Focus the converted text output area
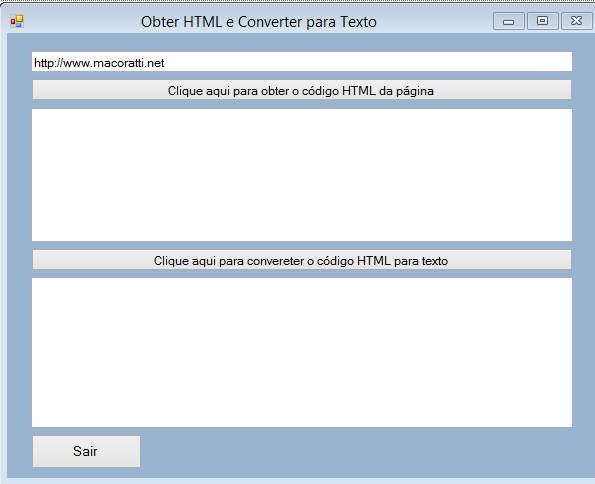Viewport: 595px width, 484px height. 302,352
